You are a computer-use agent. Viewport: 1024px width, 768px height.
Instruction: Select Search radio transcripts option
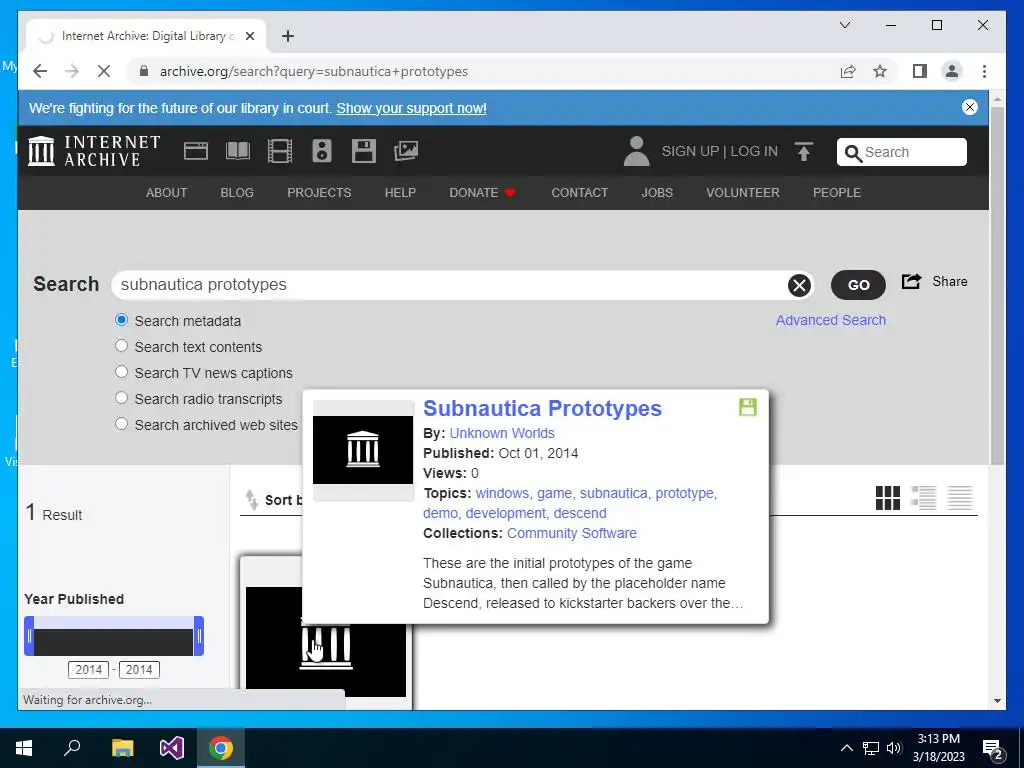click(121, 398)
